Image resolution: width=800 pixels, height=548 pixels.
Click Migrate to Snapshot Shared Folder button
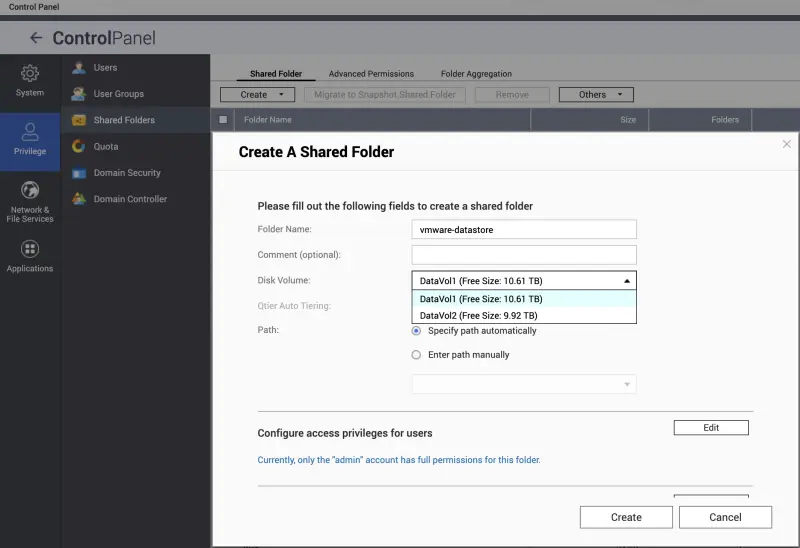[385, 94]
